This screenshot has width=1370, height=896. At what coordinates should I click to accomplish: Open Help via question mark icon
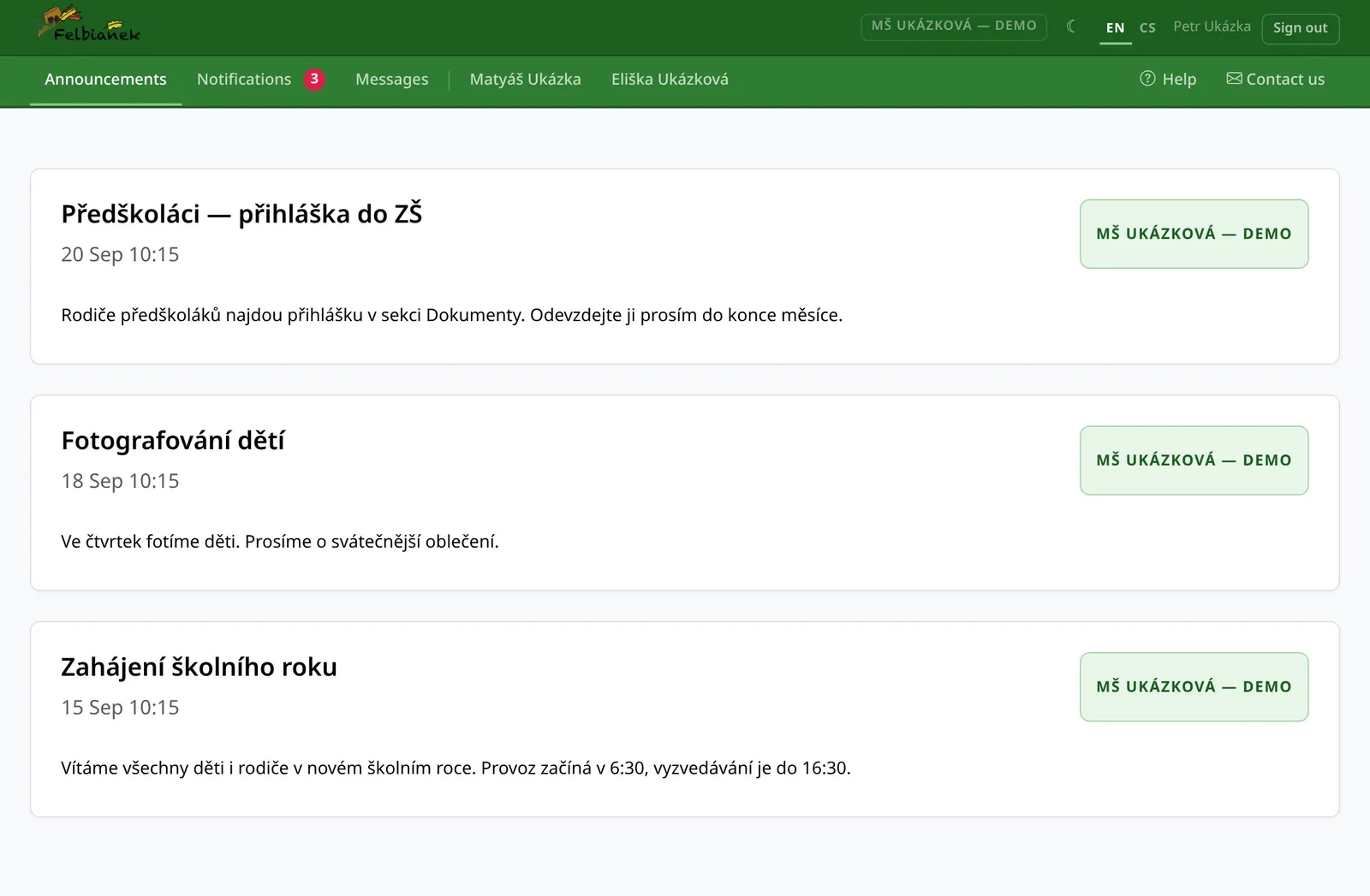click(1147, 79)
